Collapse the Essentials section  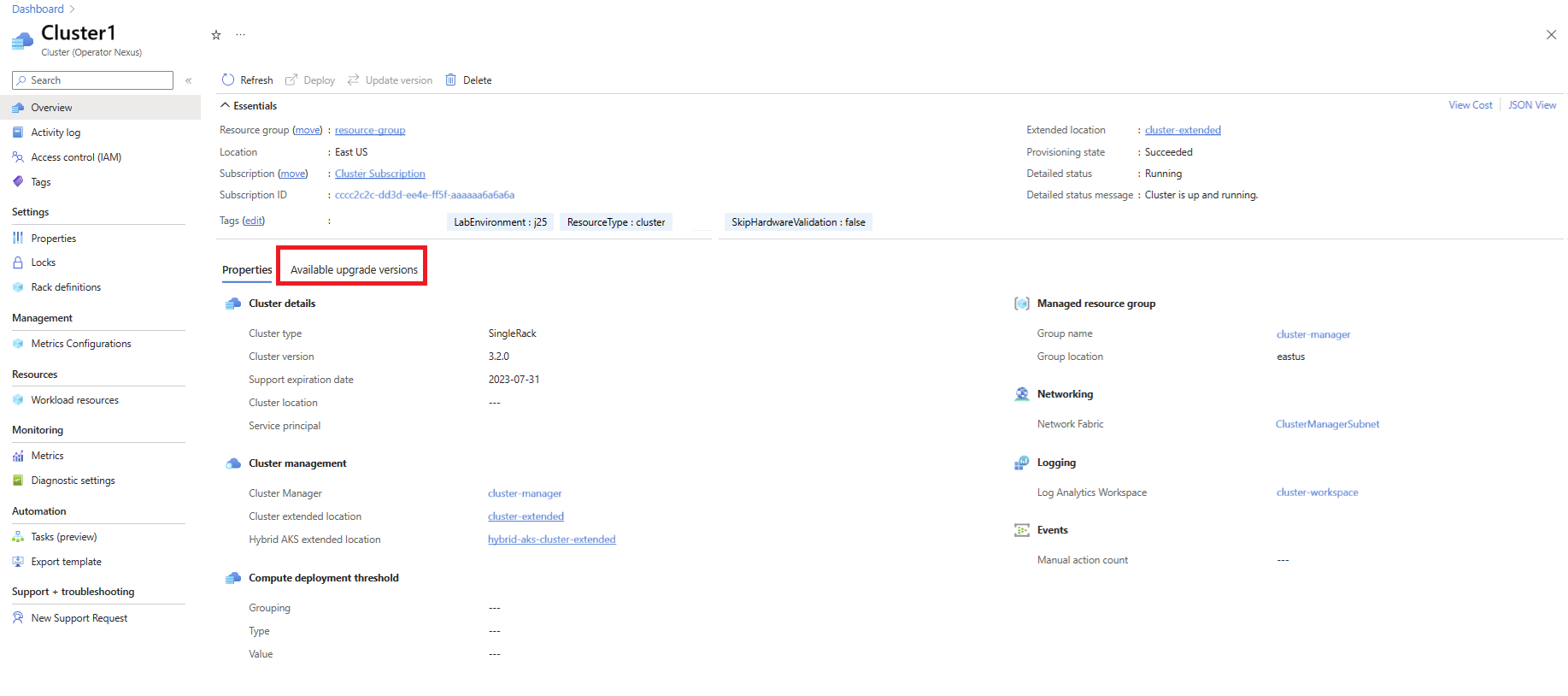point(249,106)
